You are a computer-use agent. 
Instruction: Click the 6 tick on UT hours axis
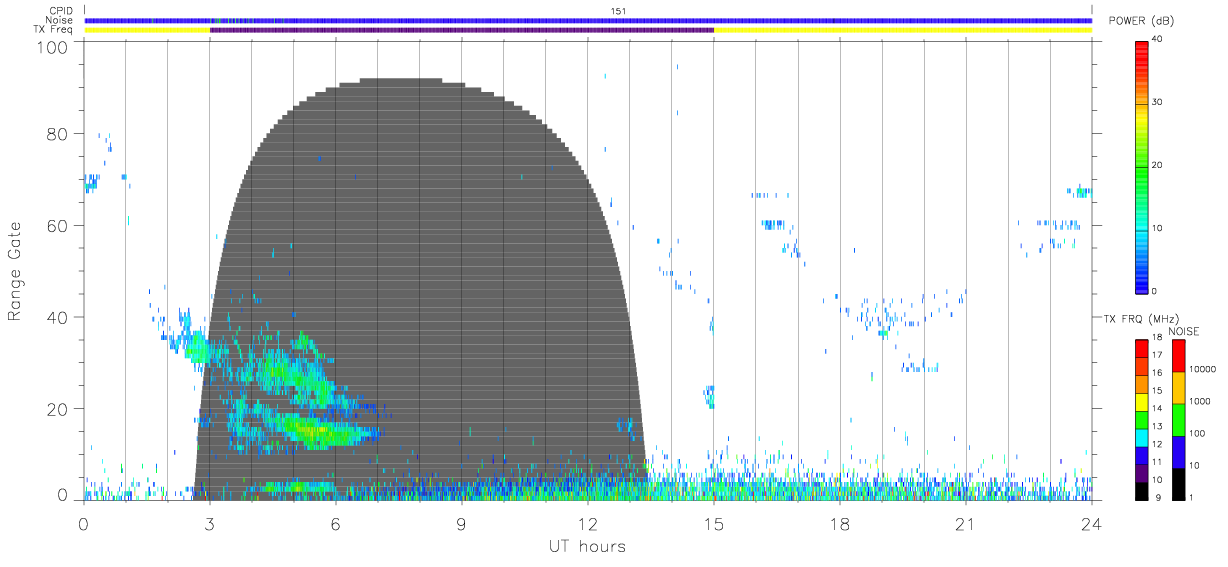pyautogui.click(x=336, y=522)
